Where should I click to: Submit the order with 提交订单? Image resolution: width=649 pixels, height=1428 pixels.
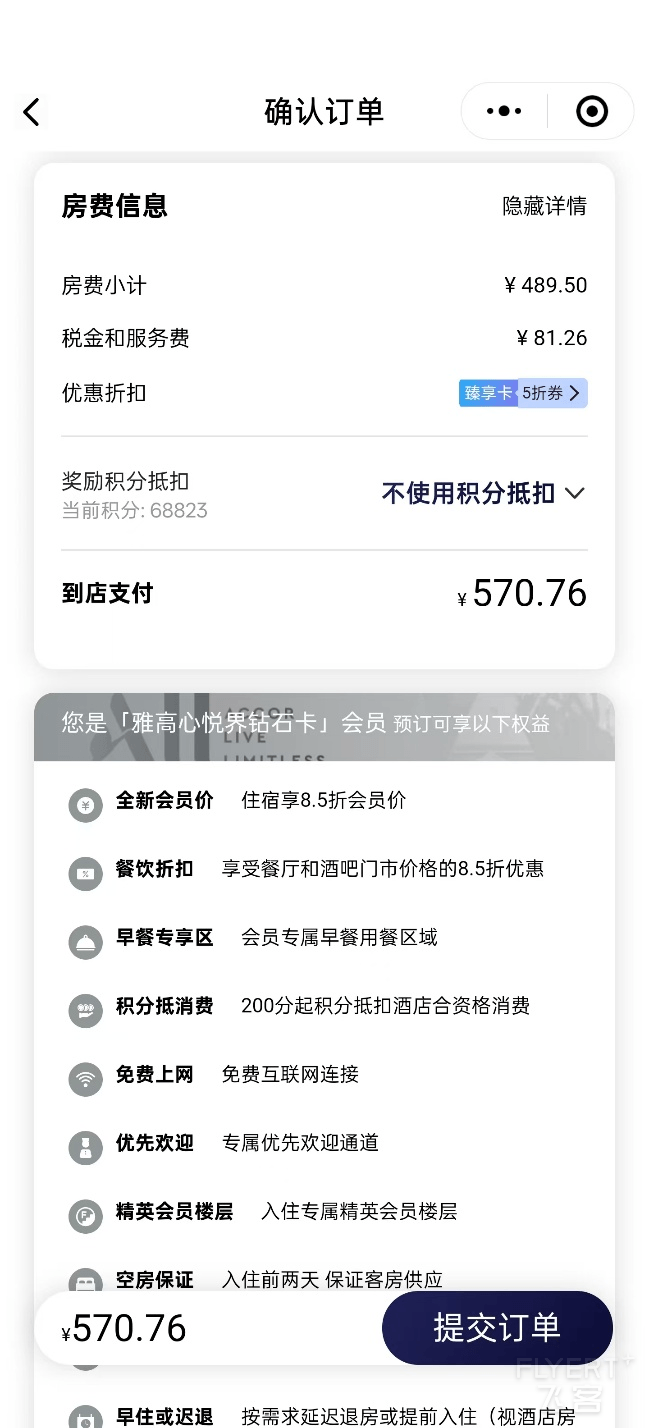click(x=497, y=1327)
